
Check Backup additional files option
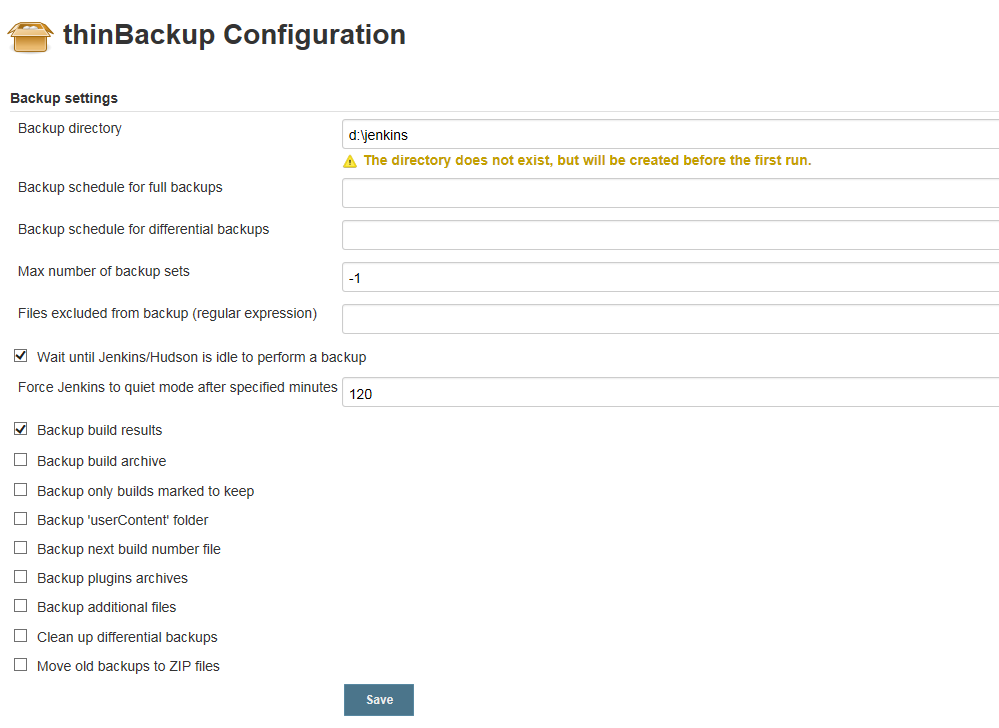pos(20,605)
